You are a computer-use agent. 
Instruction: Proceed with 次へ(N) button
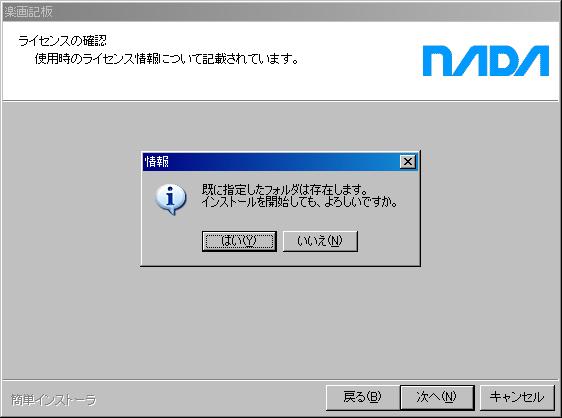[437, 397]
